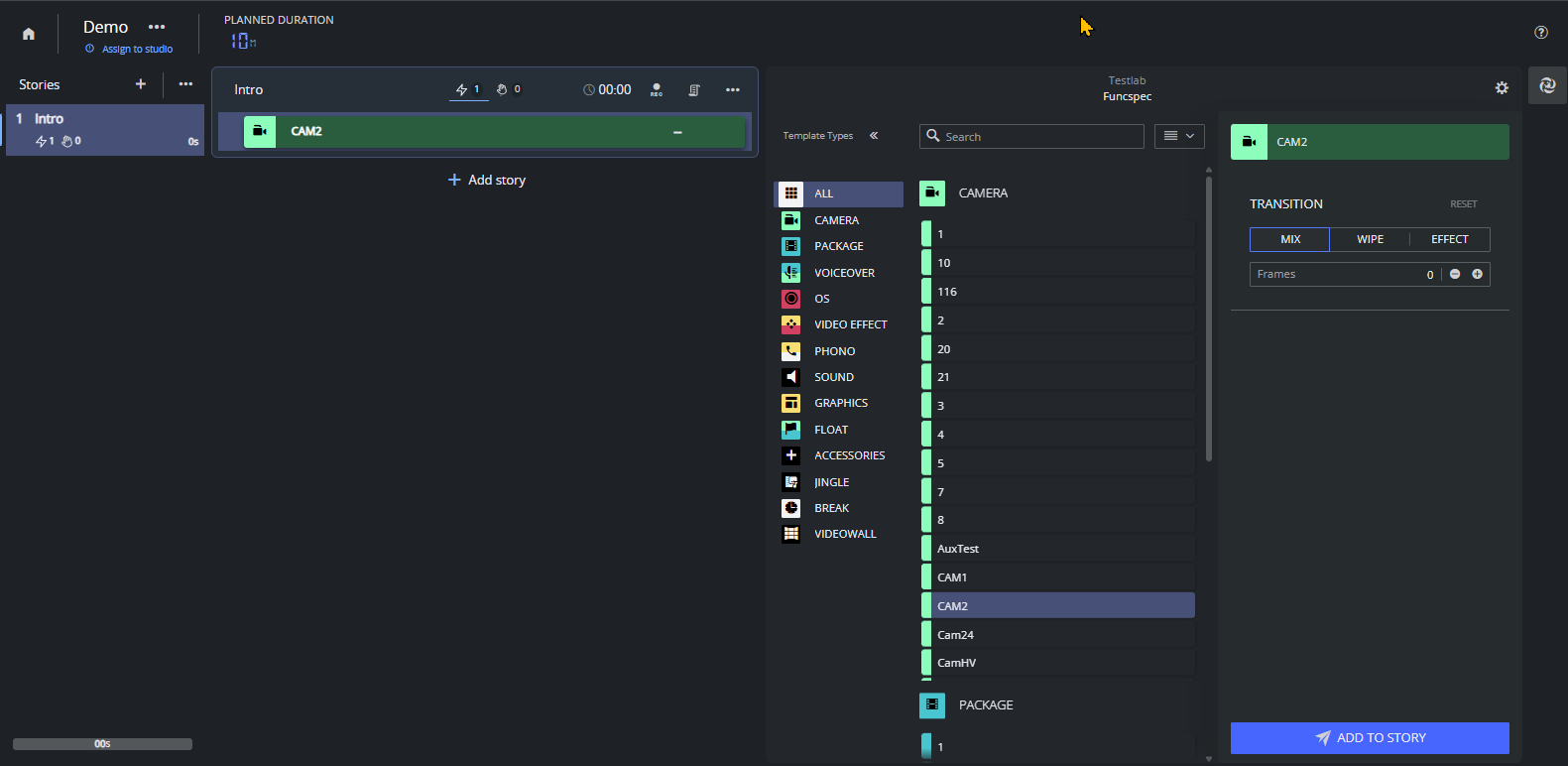This screenshot has height=766, width=1568.
Task: Open the list view mode dropdown
Action: pyautogui.click(x=1179, y=136)
